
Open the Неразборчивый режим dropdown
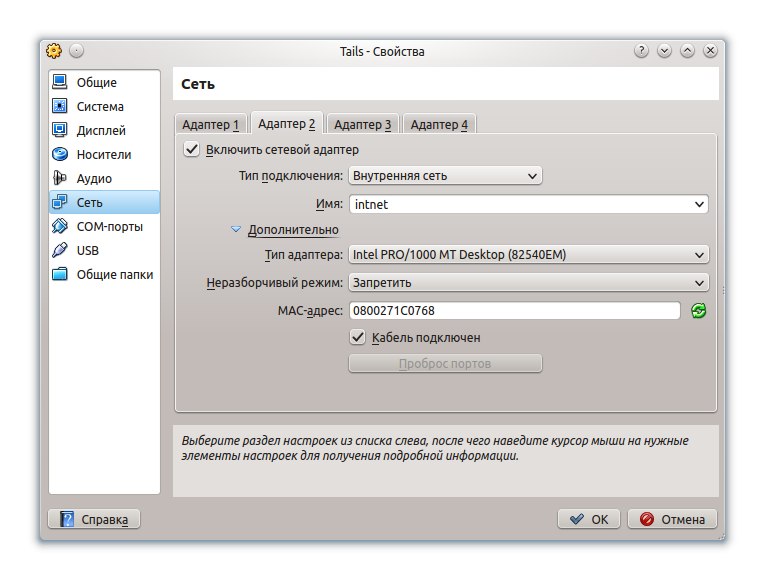pos(528,283)
